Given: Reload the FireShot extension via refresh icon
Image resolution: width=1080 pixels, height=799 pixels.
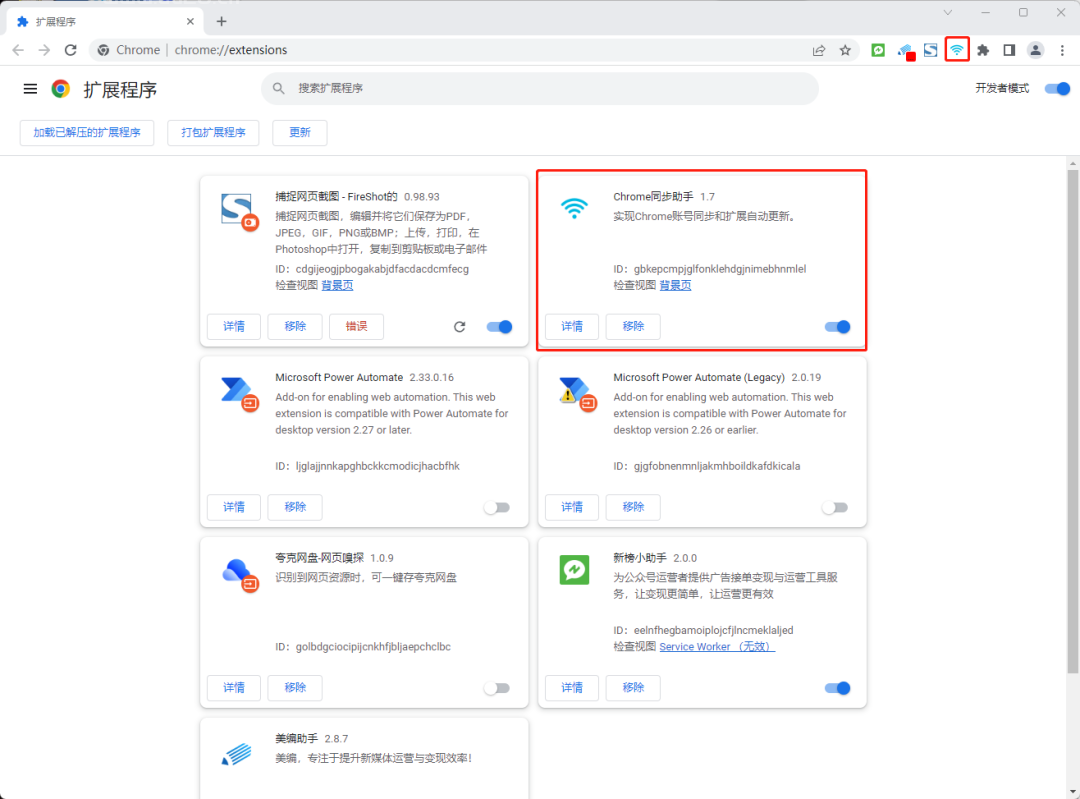Looking at the screenshot, I should pos(459,326).
